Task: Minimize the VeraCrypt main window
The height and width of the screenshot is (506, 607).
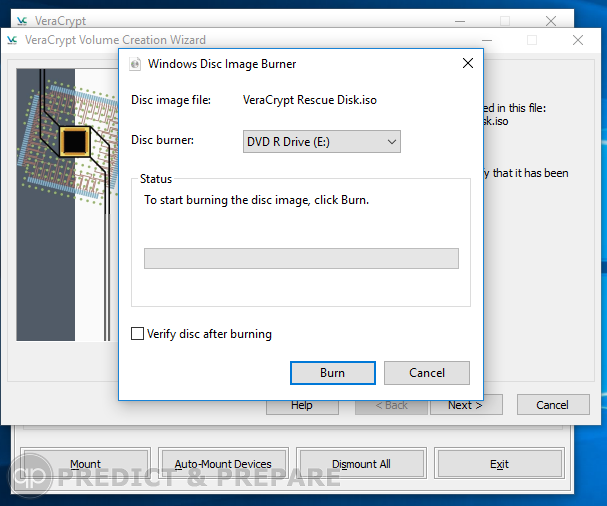Action: click(460, 21)
